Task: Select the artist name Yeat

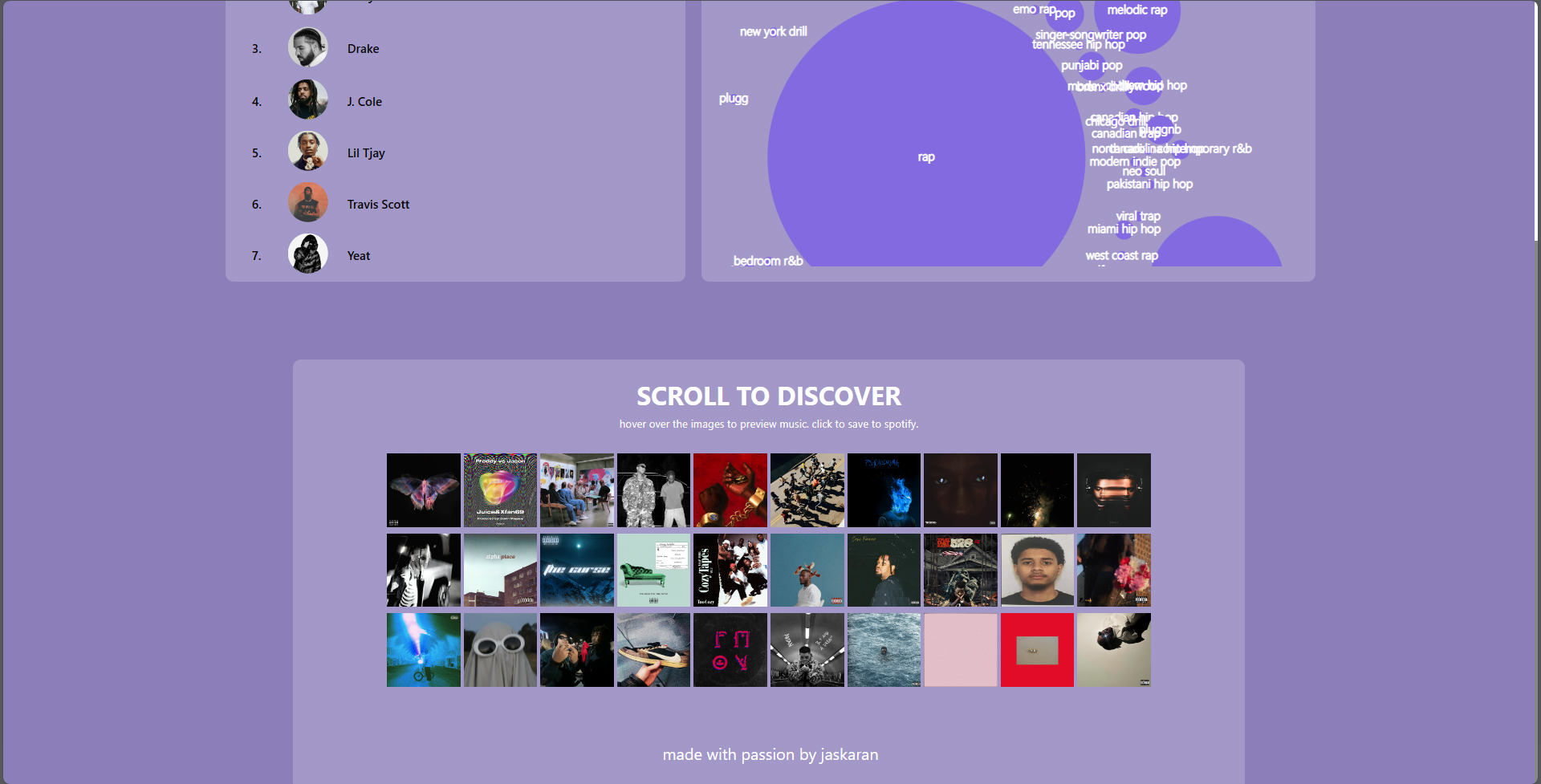Action: click(359, 256)
